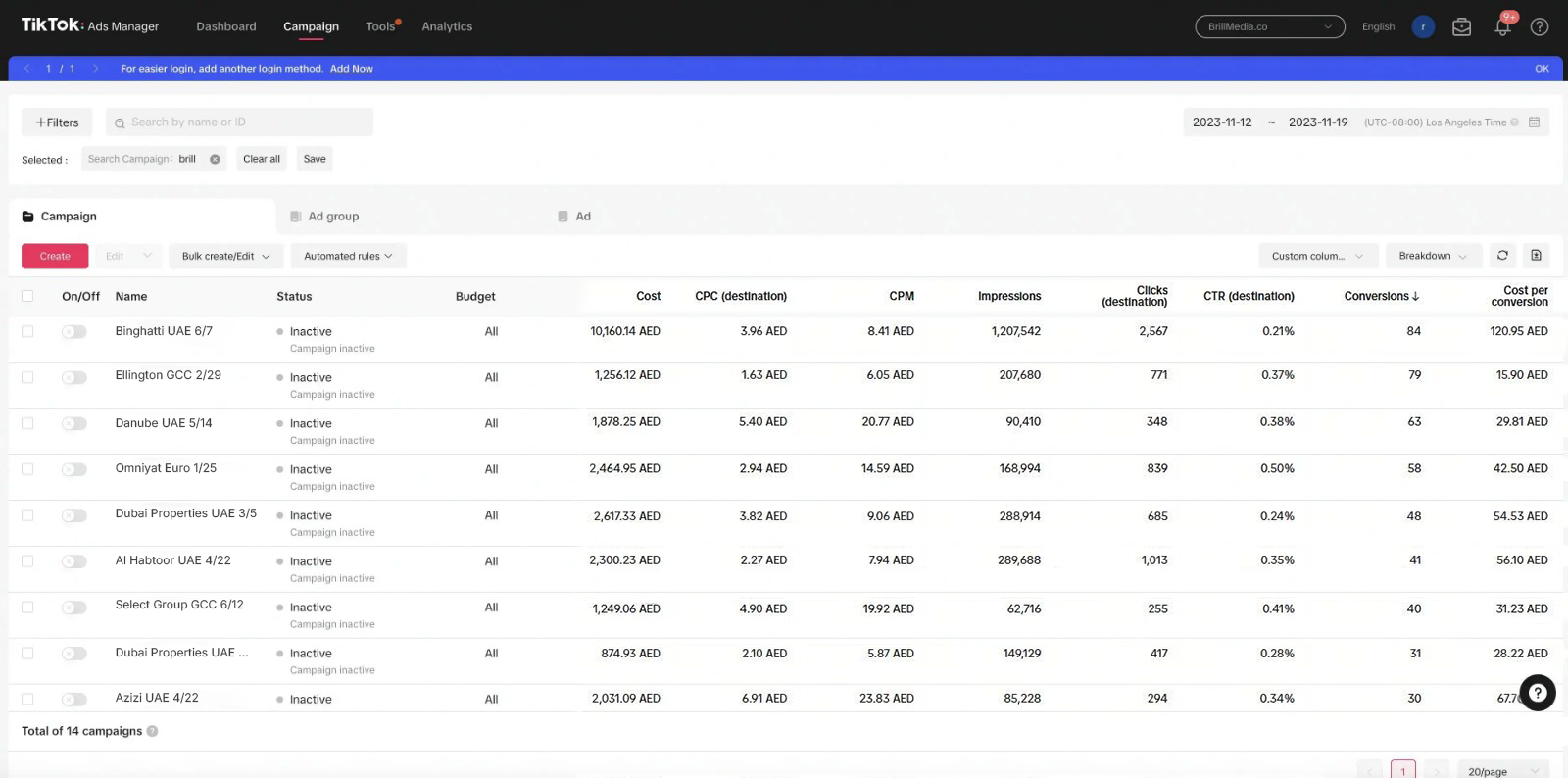Open the date range calendar icon

(1534, 122)
